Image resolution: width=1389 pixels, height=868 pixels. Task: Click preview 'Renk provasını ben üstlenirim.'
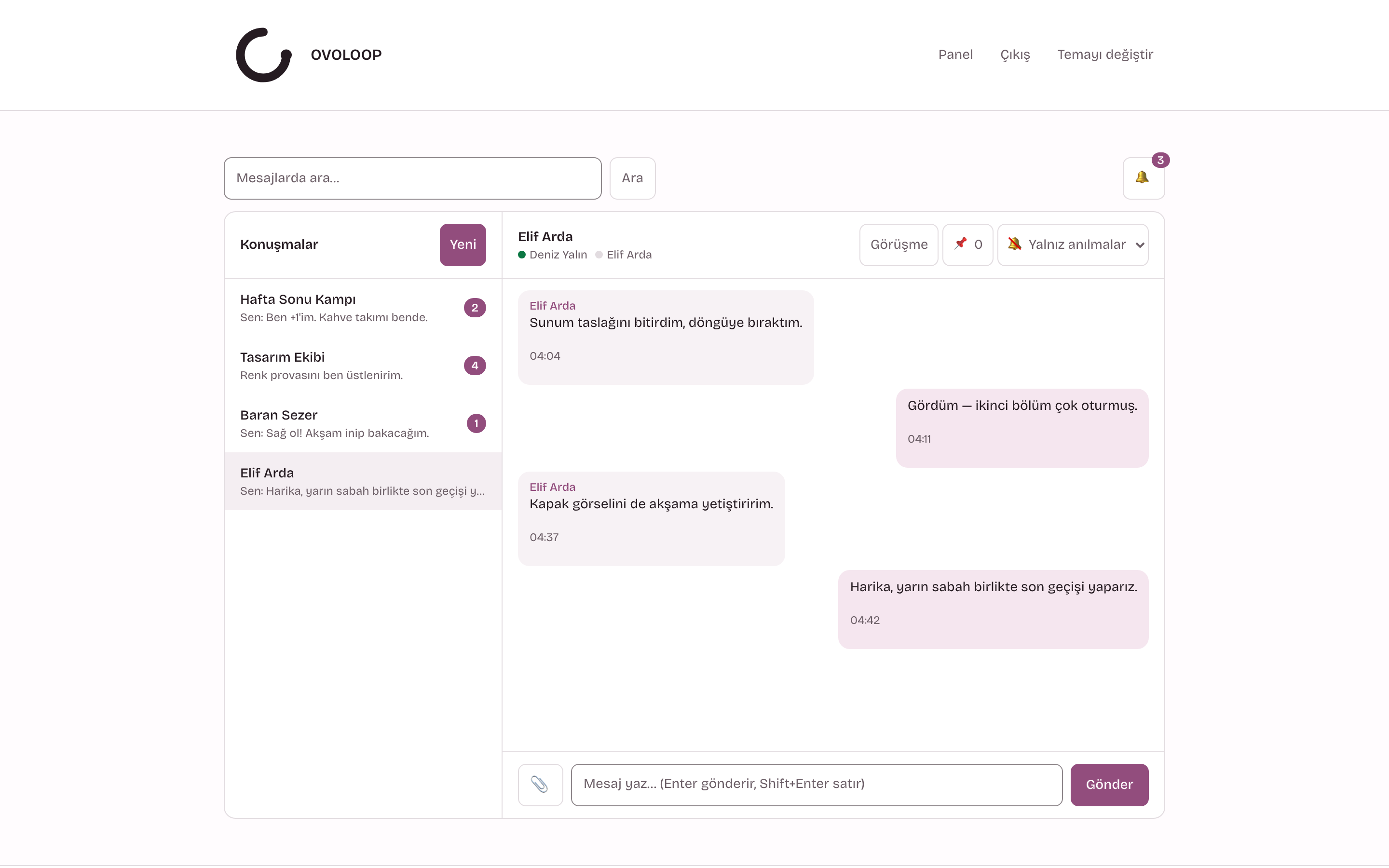[x=321, y=376]
